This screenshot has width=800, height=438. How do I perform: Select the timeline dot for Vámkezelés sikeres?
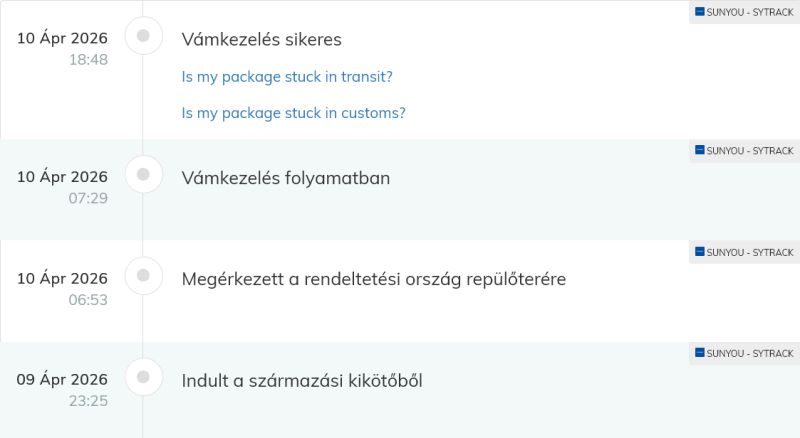click(x=143, y=36)
